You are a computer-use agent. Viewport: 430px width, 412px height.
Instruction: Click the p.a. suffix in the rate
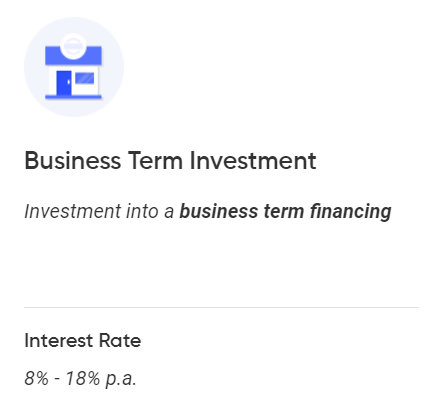click(x=121, y=379)
